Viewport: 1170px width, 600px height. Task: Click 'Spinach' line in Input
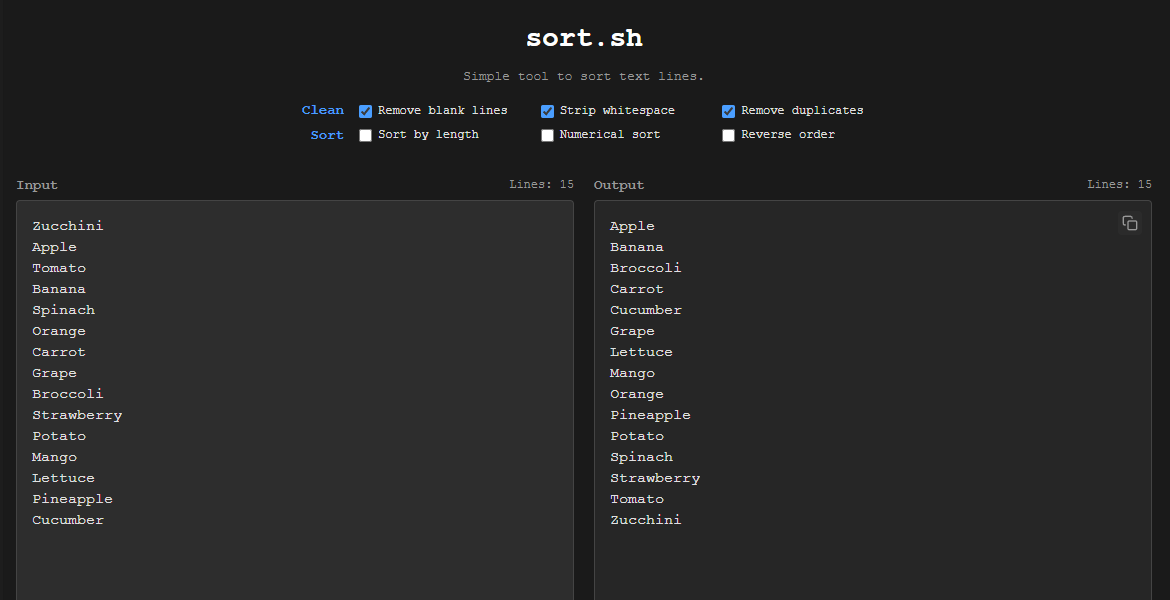[63, 310]
